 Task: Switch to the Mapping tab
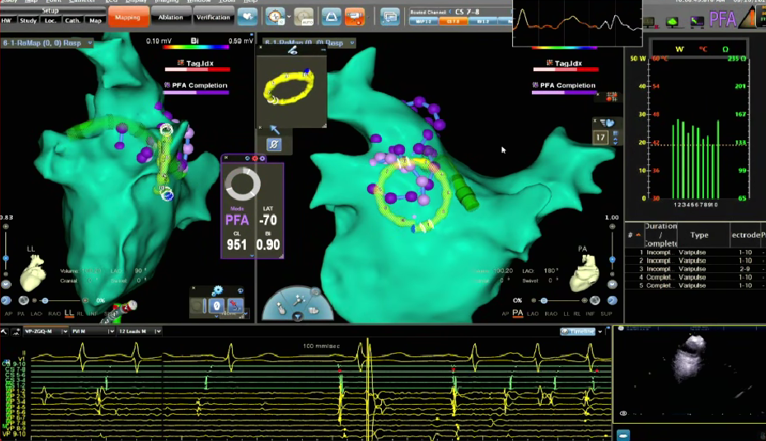(126, 16)
